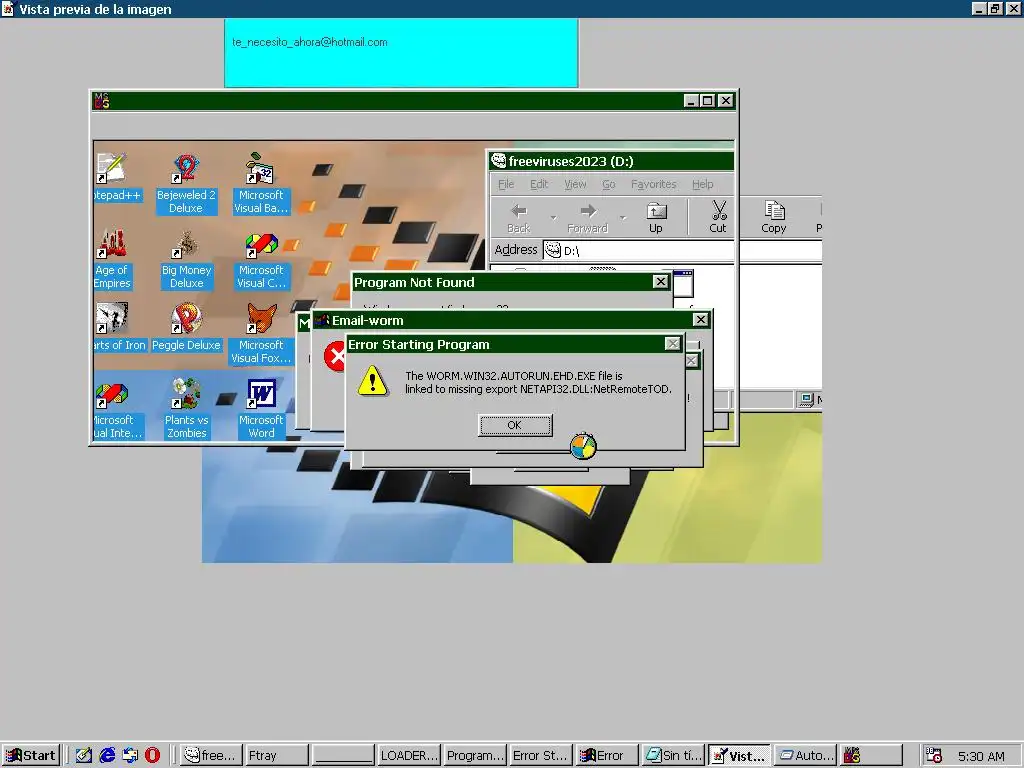The width and height of the screenshot is (1024, 768).
Task: Open the View menu in freeviruses2023 window
Action: pyautogui.click(x=575, y=184)
